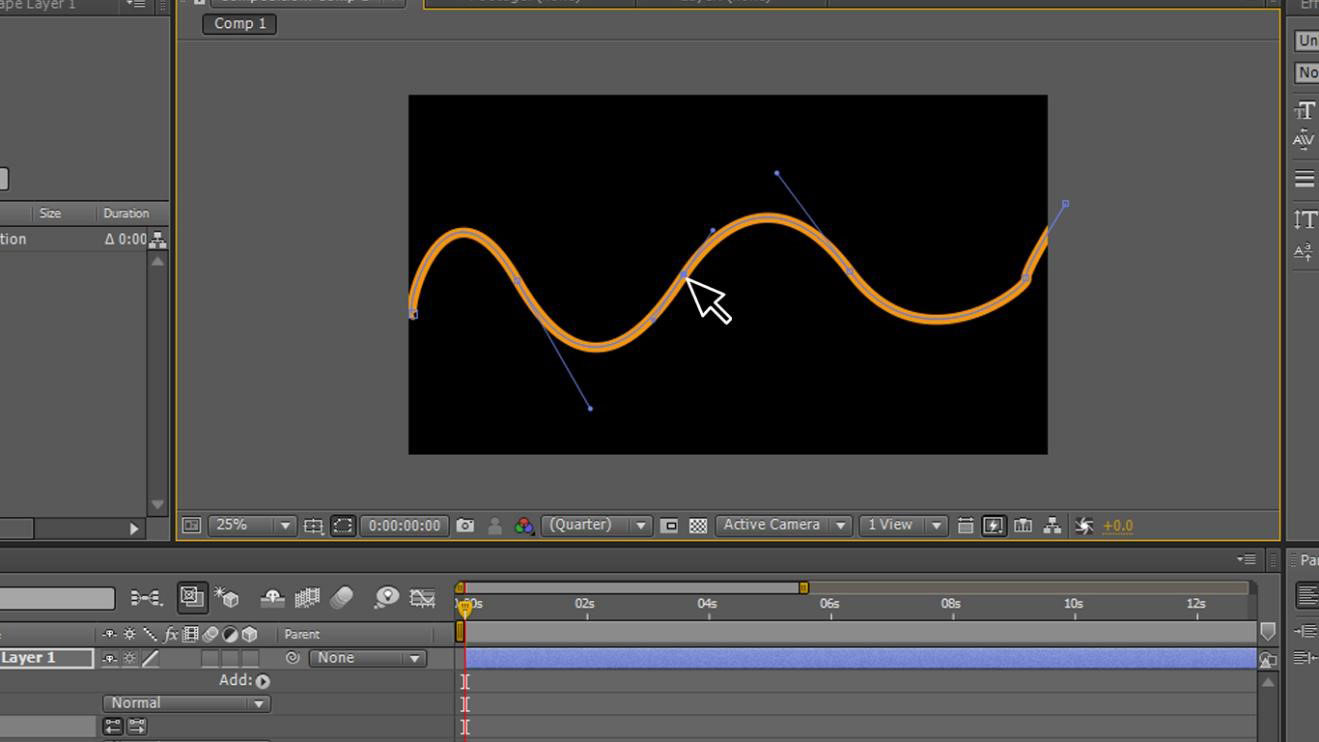
Task: Click the Add button arrow for shape contents
Action: [x=262, y=681]
